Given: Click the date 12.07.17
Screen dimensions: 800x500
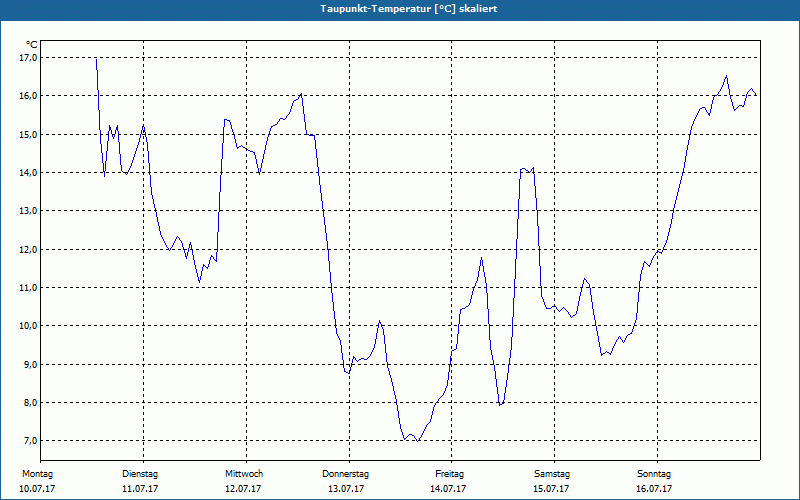Looking at the screenshot, I should point(243,489).
